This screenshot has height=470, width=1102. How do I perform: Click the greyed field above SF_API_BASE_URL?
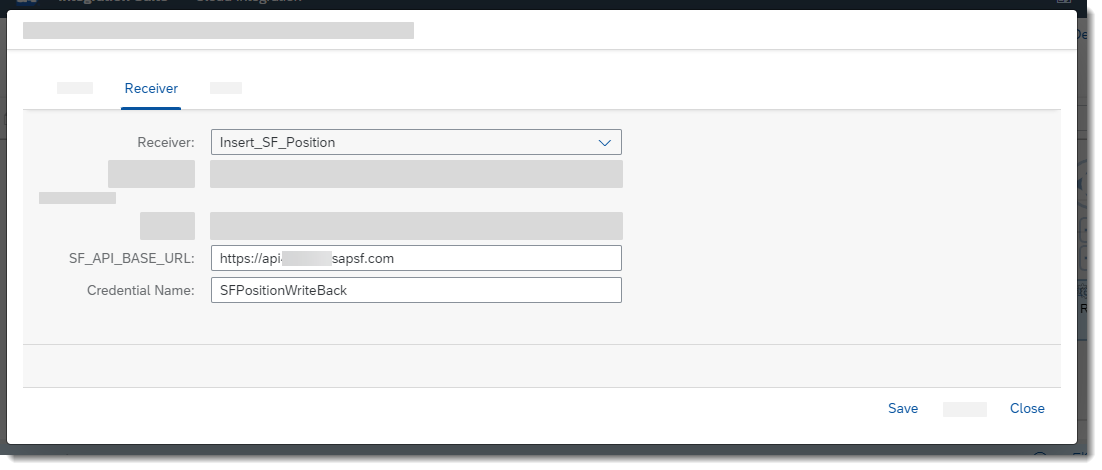tap(416, 226)
